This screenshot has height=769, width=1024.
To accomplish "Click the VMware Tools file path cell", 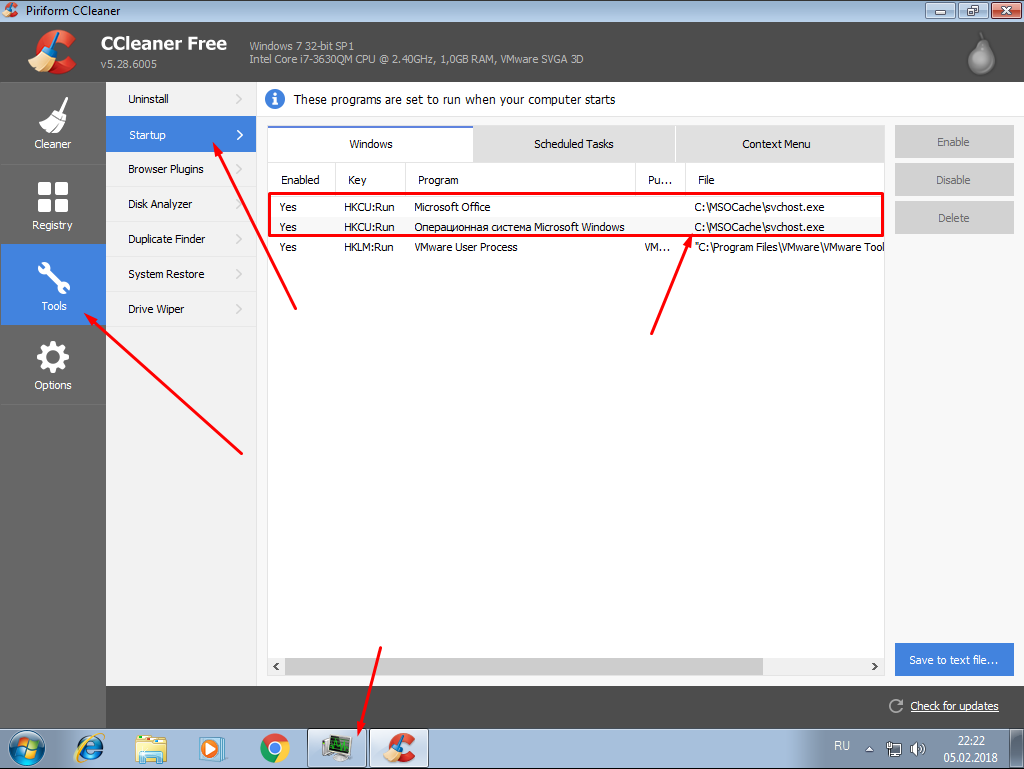I will [x=789, y=247].
